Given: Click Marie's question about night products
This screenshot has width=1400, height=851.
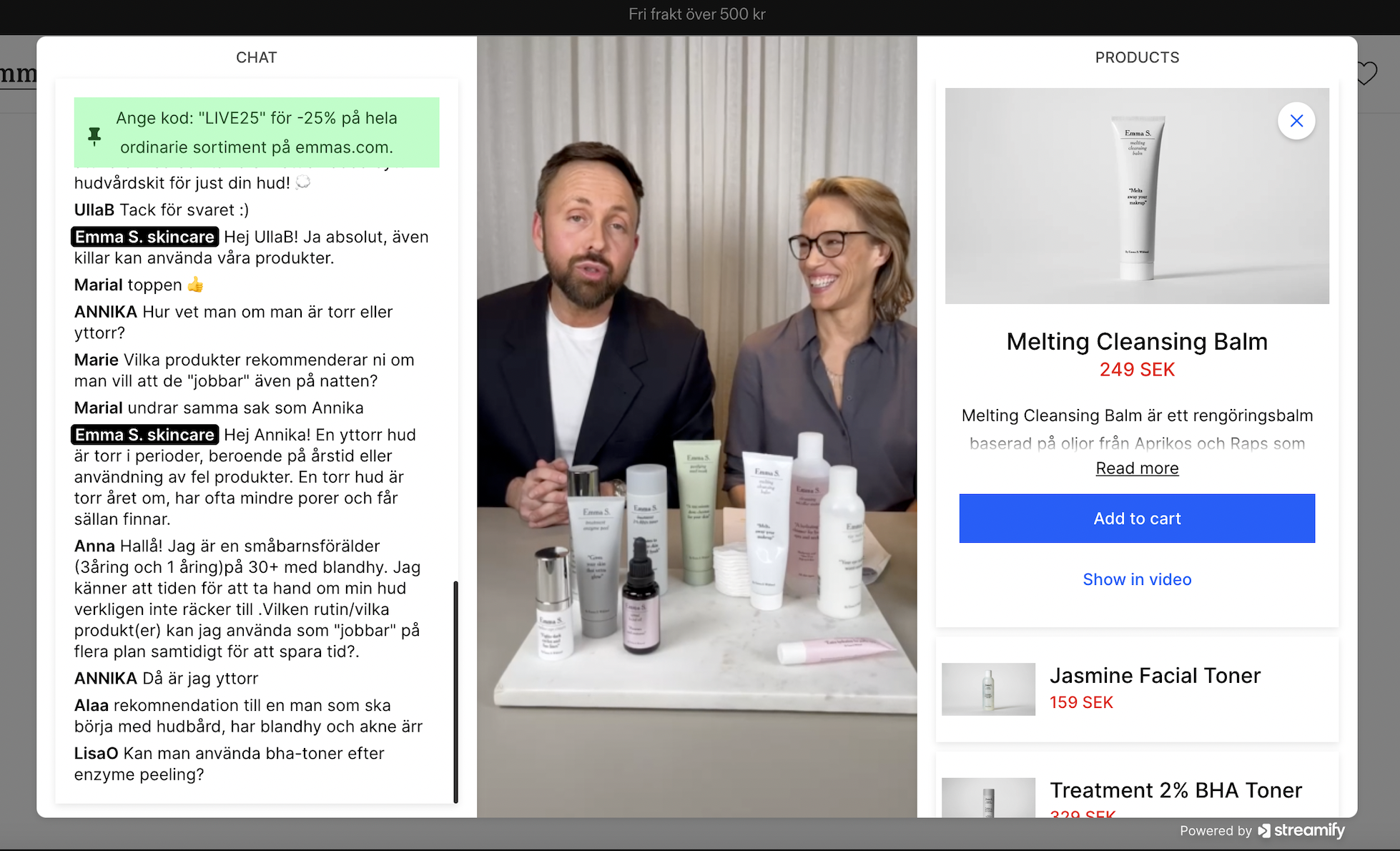Looking at the screenshot, I should pos(245,370).
